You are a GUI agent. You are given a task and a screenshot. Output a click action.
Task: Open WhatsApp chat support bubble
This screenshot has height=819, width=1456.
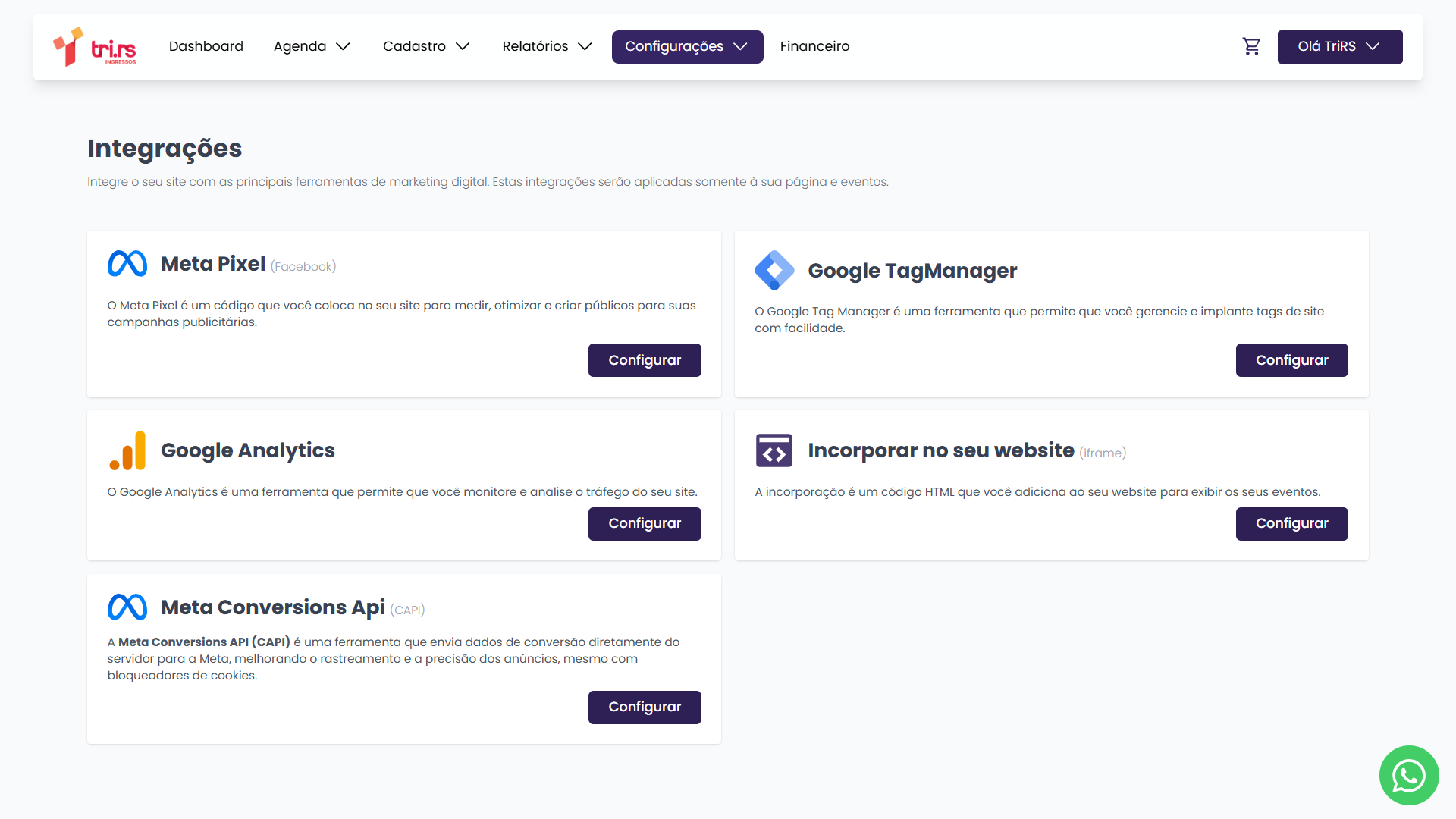(1408, 775)
